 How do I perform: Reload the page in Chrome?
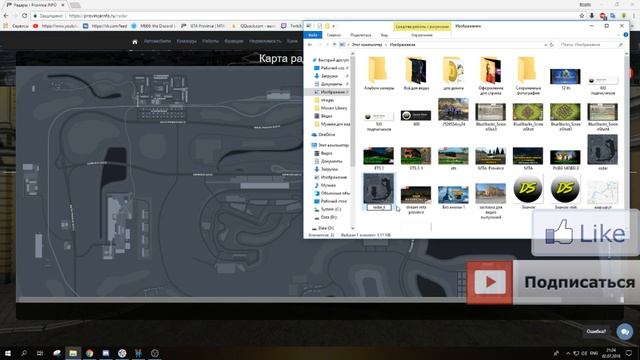pos(24,16)
